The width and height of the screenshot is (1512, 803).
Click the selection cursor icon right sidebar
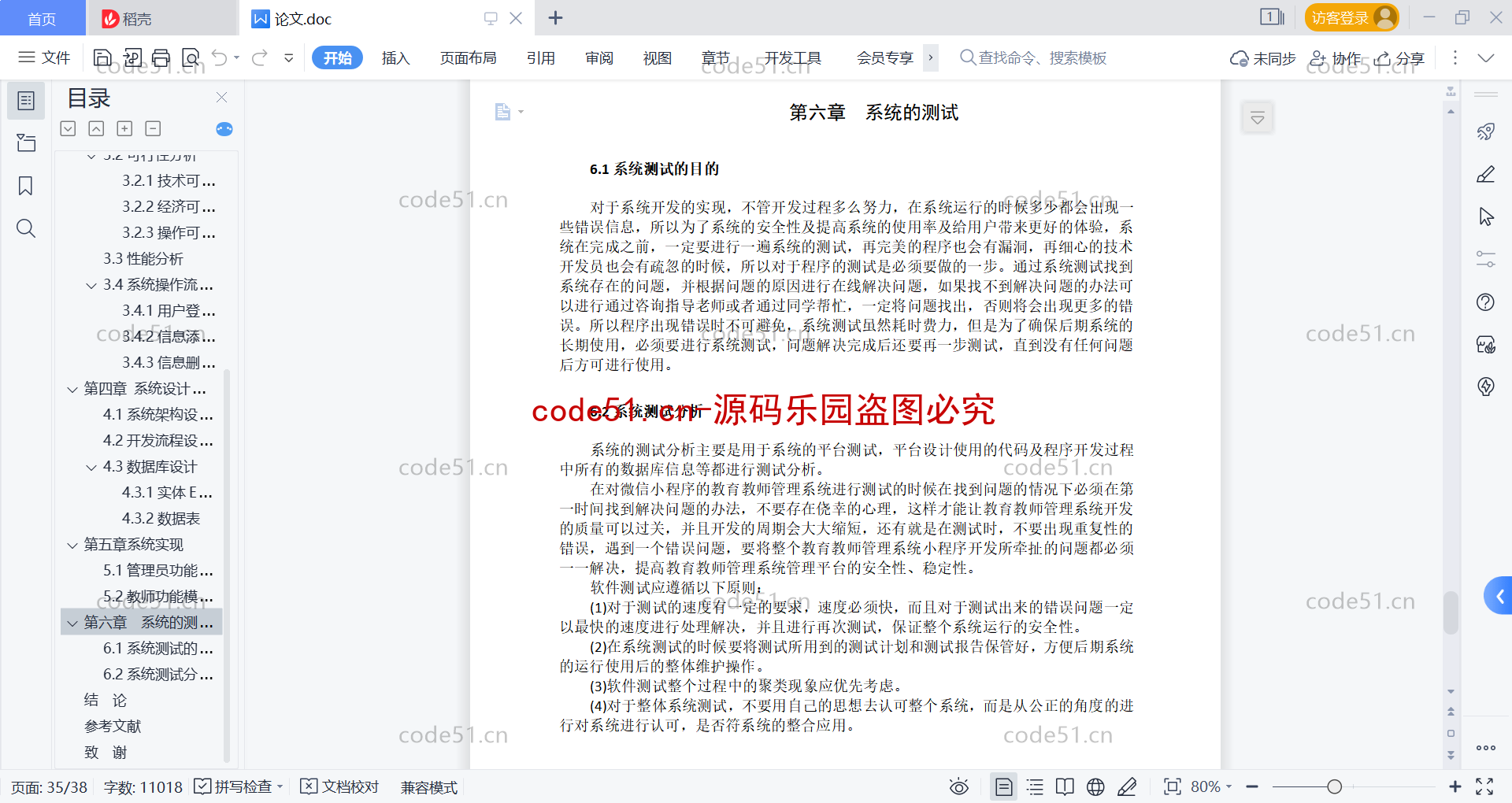[1486, 216]
